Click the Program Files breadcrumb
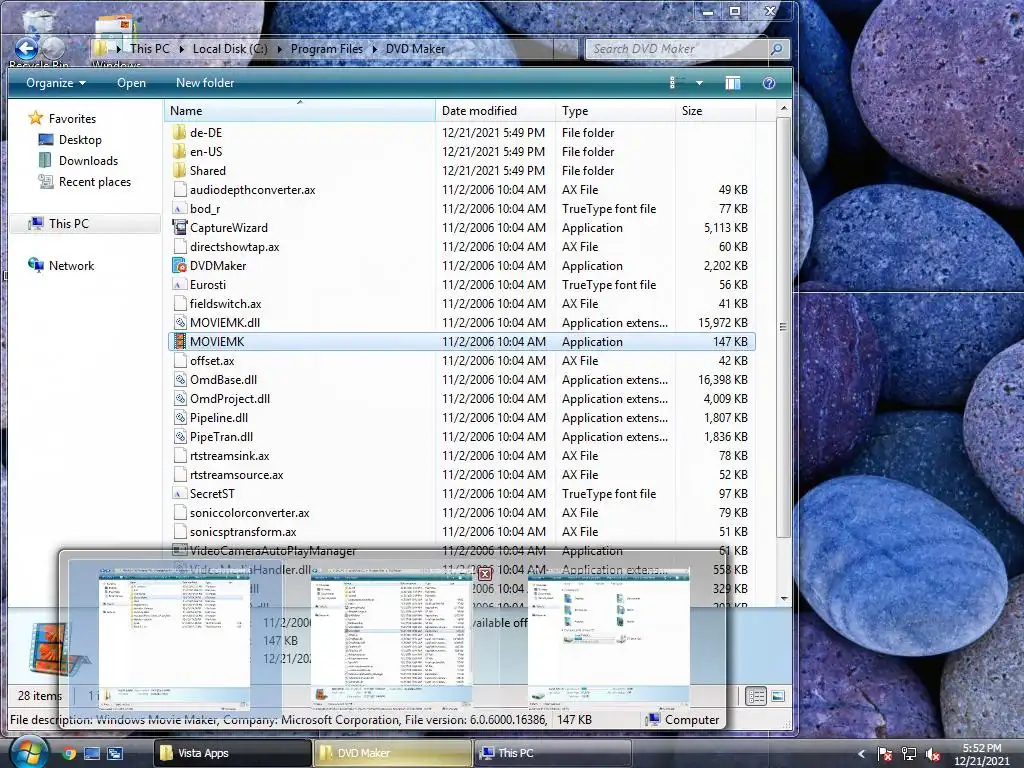This screenshot has width=1024, height=768. pos(327,49)
